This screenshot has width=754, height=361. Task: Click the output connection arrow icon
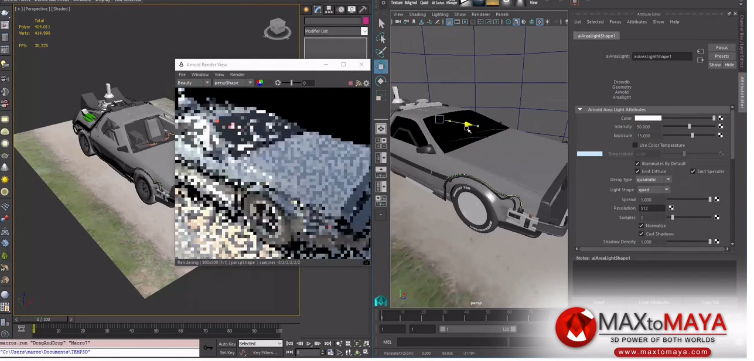(x=700, y=60)
